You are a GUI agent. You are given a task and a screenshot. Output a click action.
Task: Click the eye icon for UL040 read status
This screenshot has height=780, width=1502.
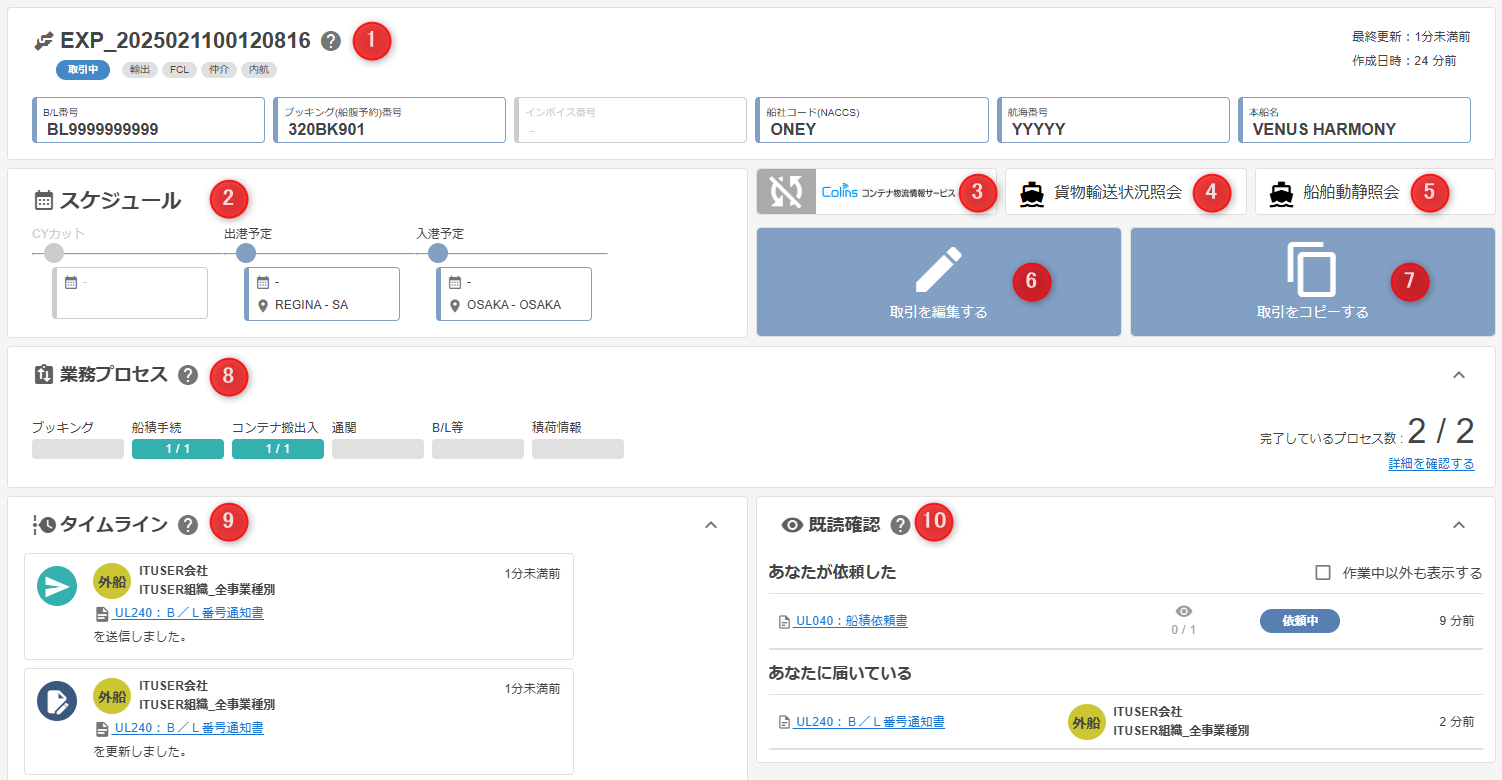tap(1184, 611)
